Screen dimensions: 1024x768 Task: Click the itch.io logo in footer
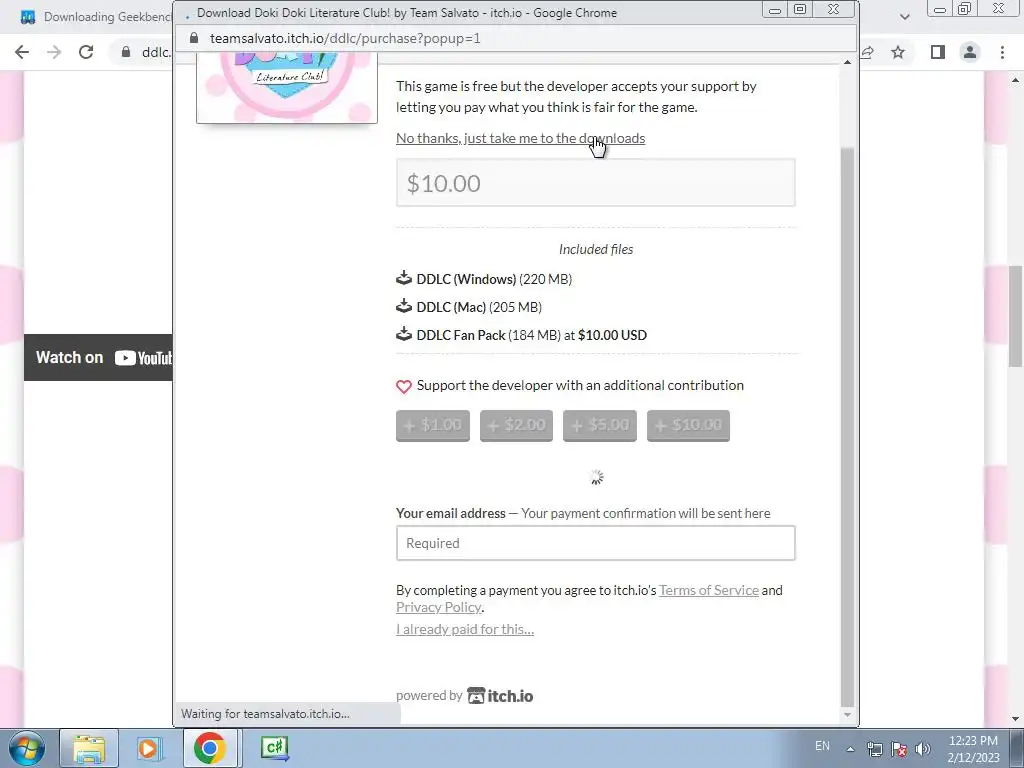(500, 696)
